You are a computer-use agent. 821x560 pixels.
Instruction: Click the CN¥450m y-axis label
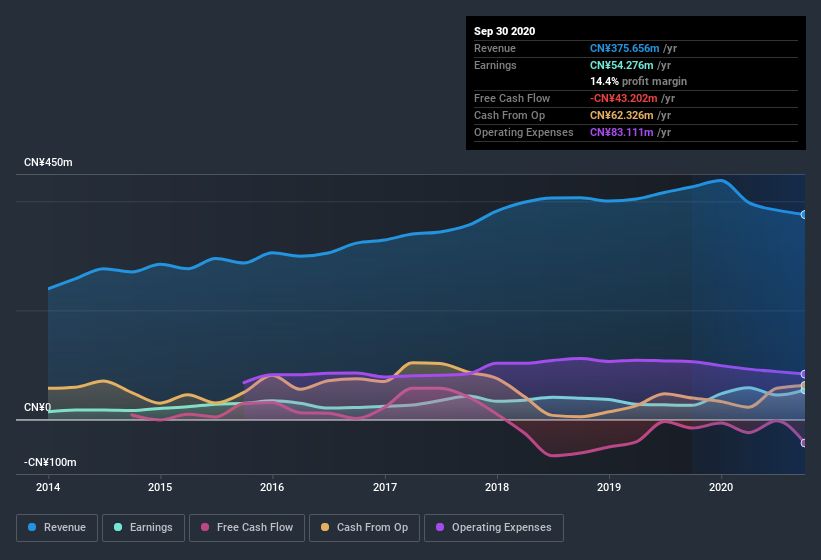[48, 162]
